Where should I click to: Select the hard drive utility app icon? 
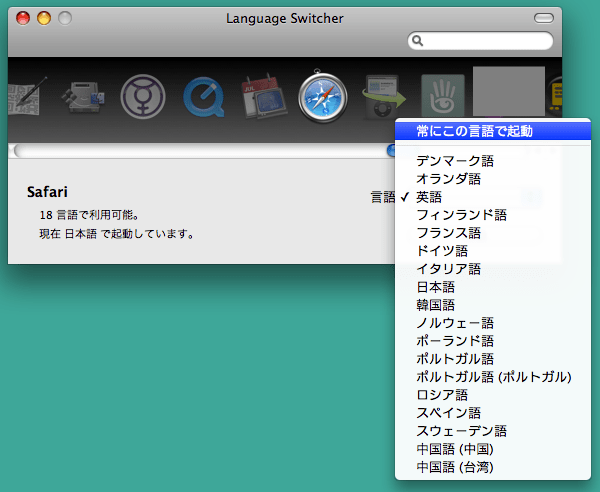(84, 97)
